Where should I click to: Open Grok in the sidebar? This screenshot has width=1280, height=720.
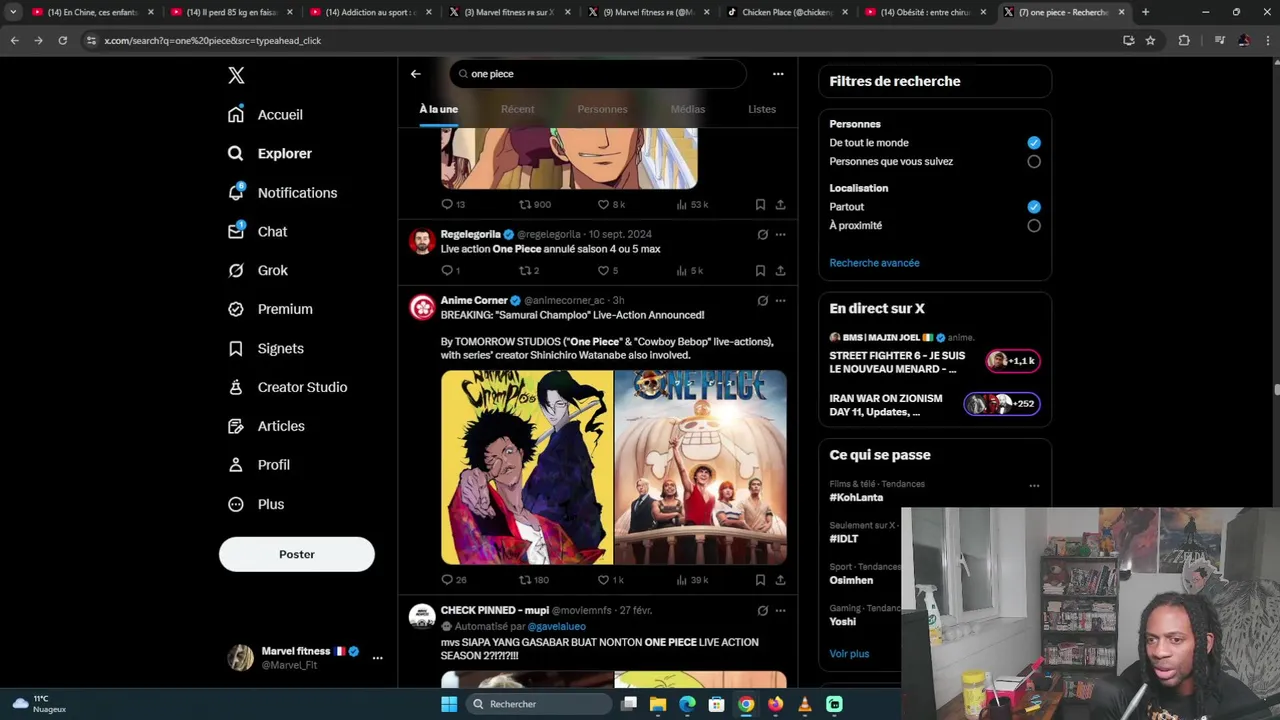(257, 270)
